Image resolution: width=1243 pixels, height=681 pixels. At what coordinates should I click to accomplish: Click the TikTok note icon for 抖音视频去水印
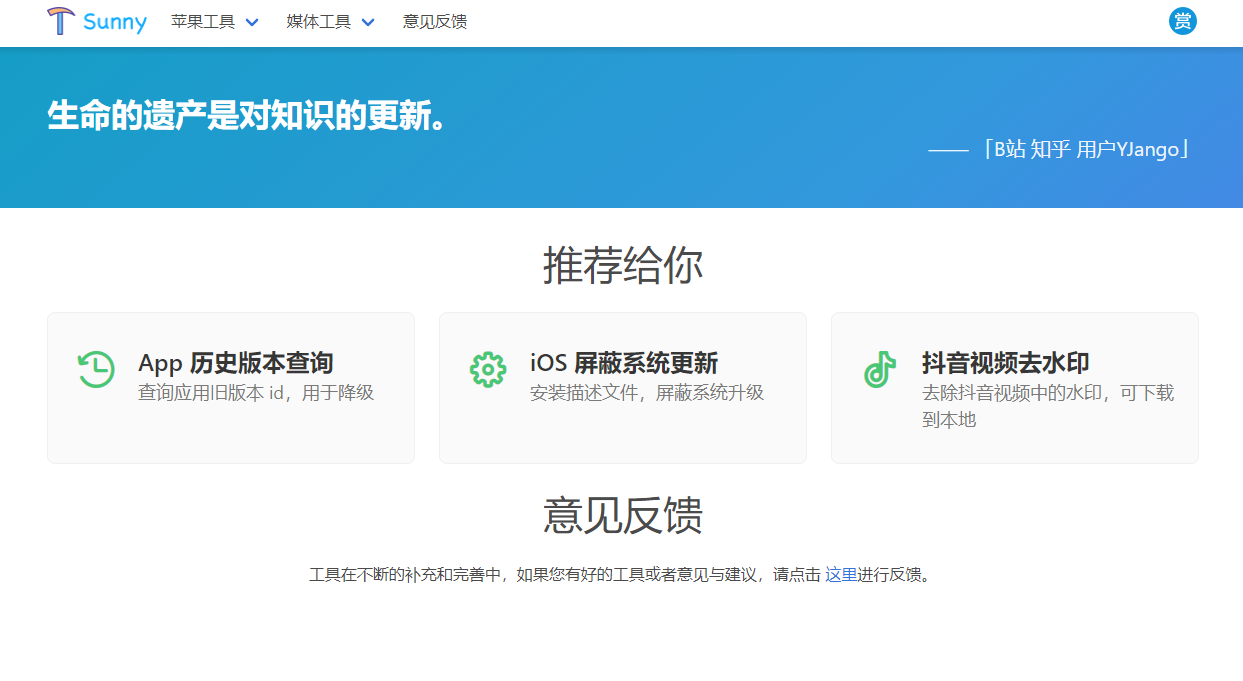(x=880, y=369)
